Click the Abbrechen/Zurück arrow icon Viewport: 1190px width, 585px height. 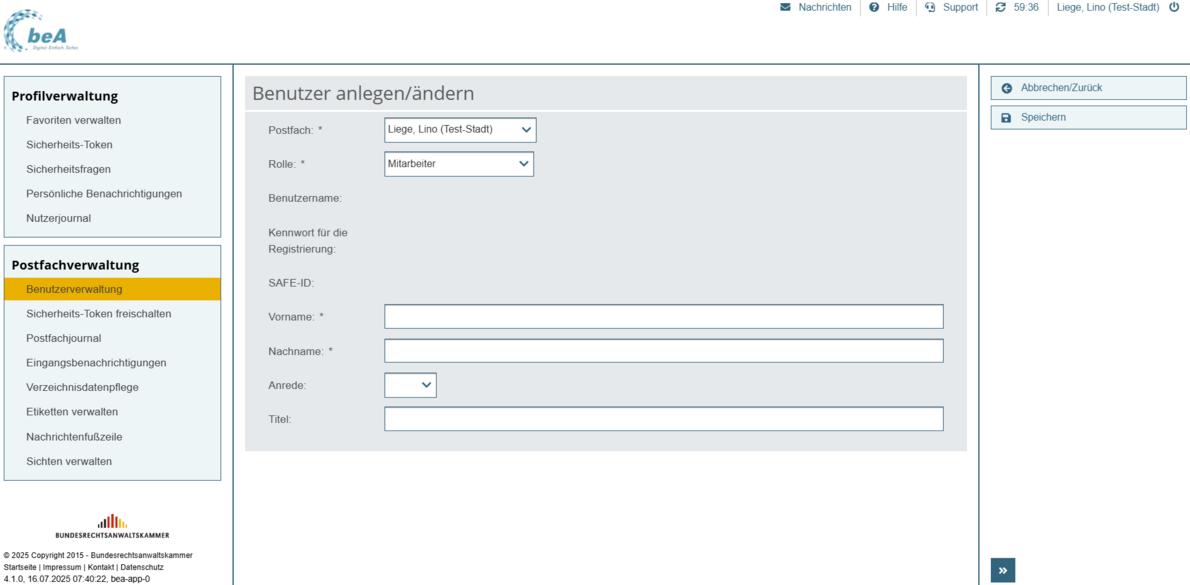tap(1007, 88)
